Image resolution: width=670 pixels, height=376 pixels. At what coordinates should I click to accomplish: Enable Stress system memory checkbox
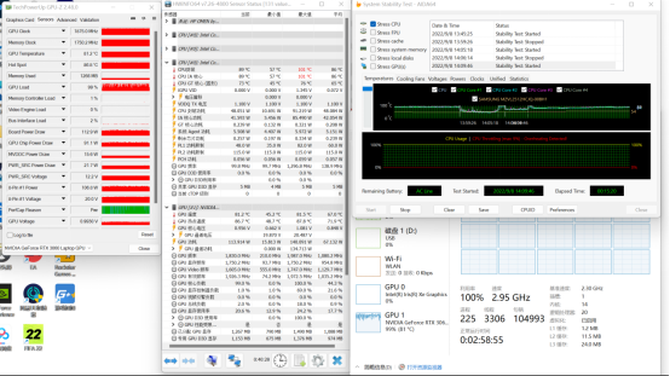(373, 50)
